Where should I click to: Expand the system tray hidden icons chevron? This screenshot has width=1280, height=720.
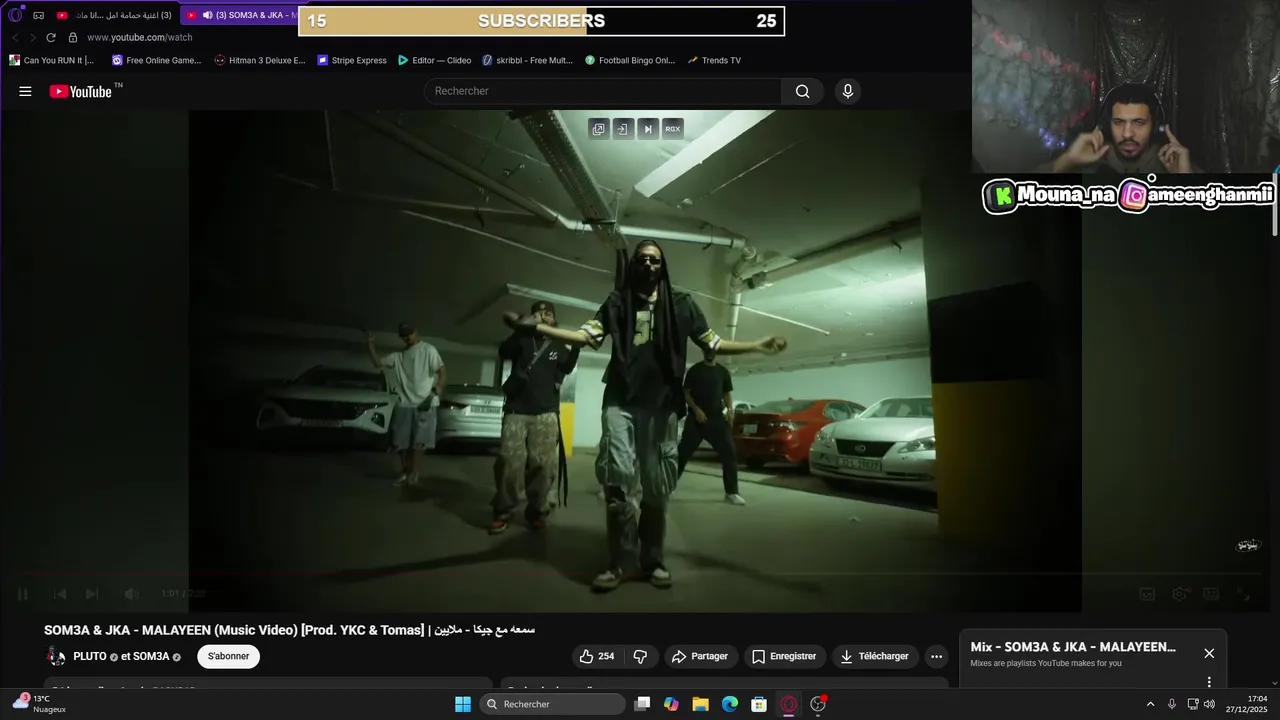coord(1150,704)
